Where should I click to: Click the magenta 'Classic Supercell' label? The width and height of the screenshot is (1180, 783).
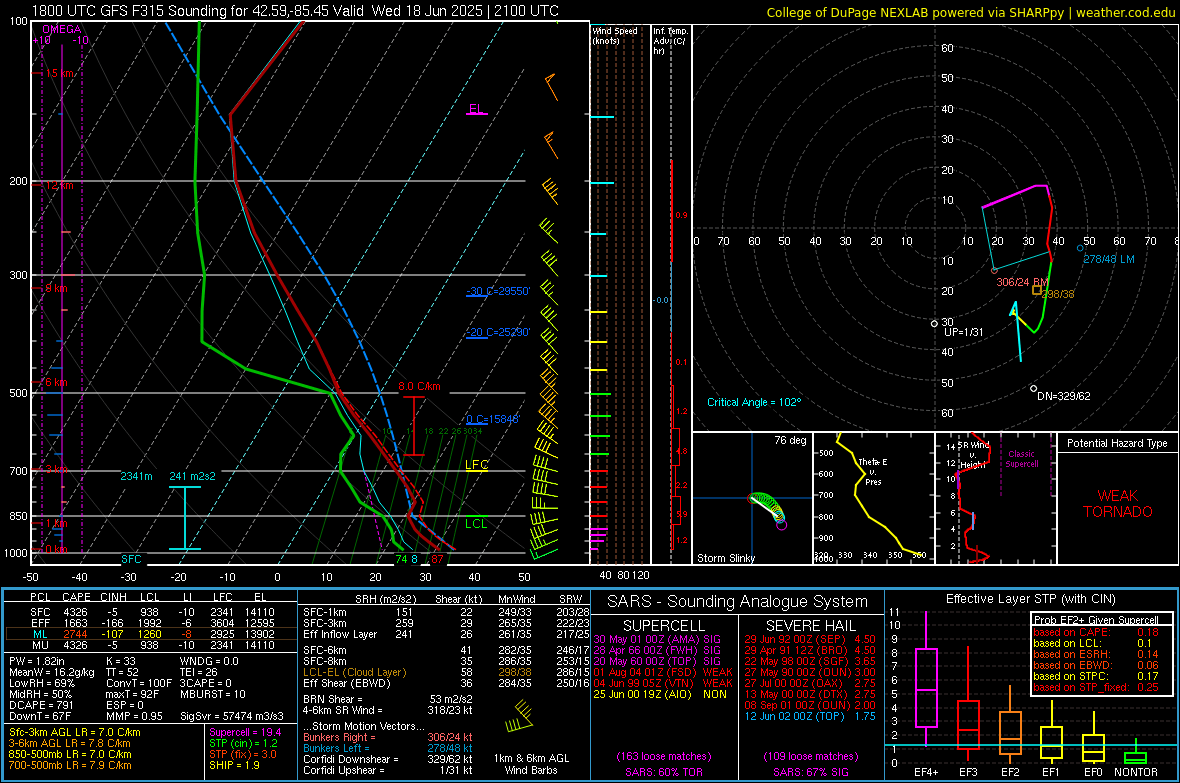click(1021, 459)
